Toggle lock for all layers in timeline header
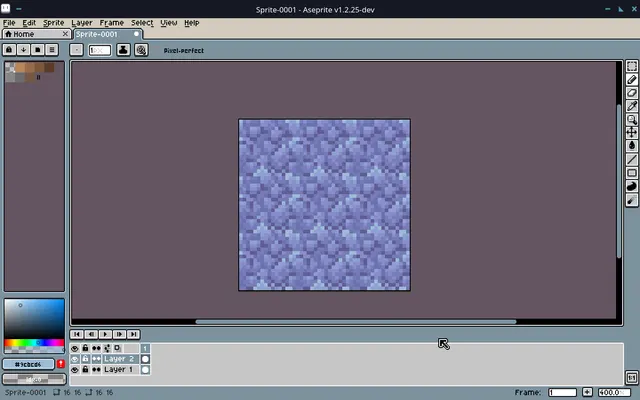 (x=85, y=348)
